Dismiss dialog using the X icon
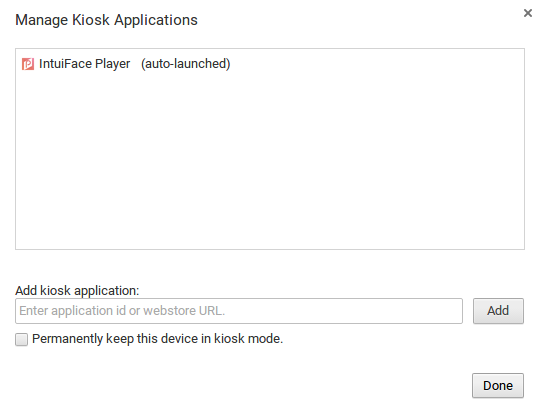Viewport: 536px width, 408px height. pyautogui.click(x=528, y=13)
